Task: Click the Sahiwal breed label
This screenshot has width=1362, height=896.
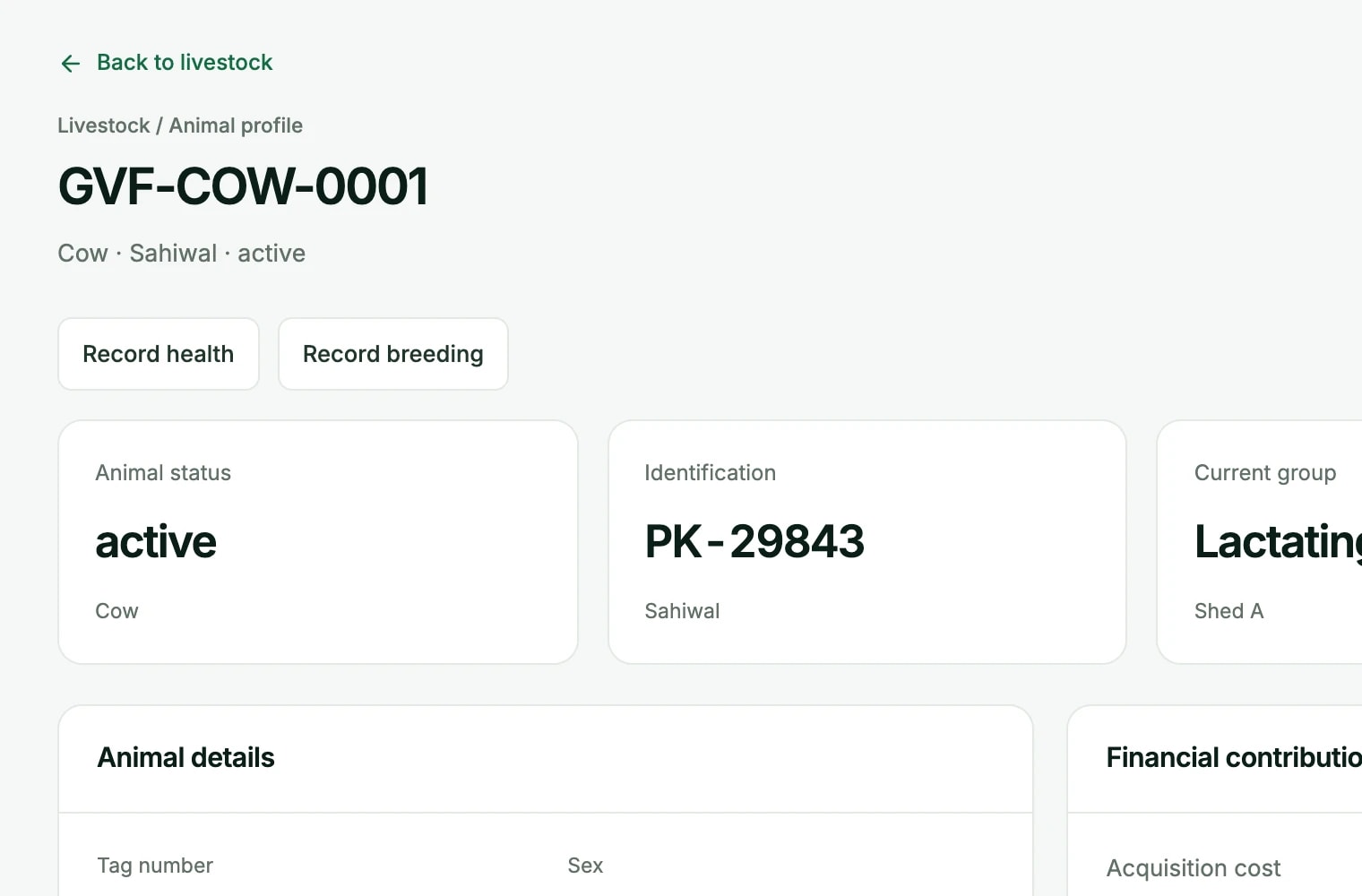Action: [682, 611]
